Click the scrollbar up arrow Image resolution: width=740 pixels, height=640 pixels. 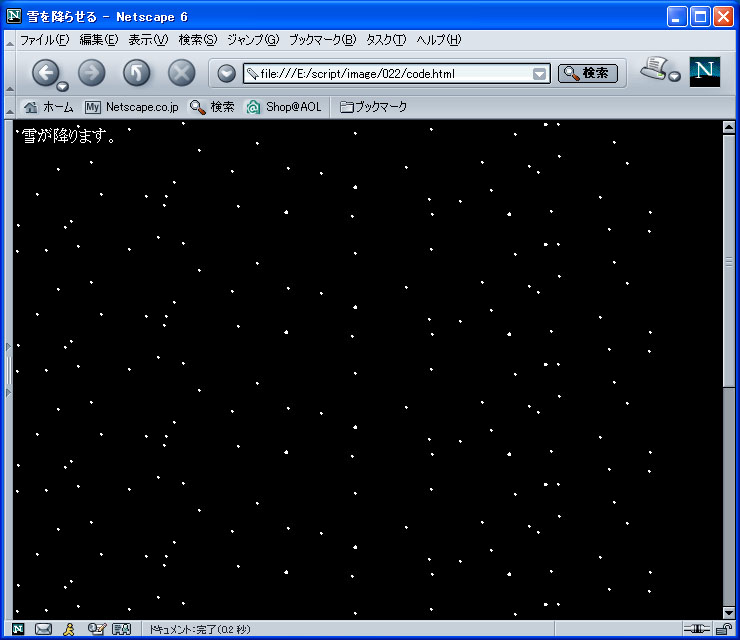pos(729,127)
